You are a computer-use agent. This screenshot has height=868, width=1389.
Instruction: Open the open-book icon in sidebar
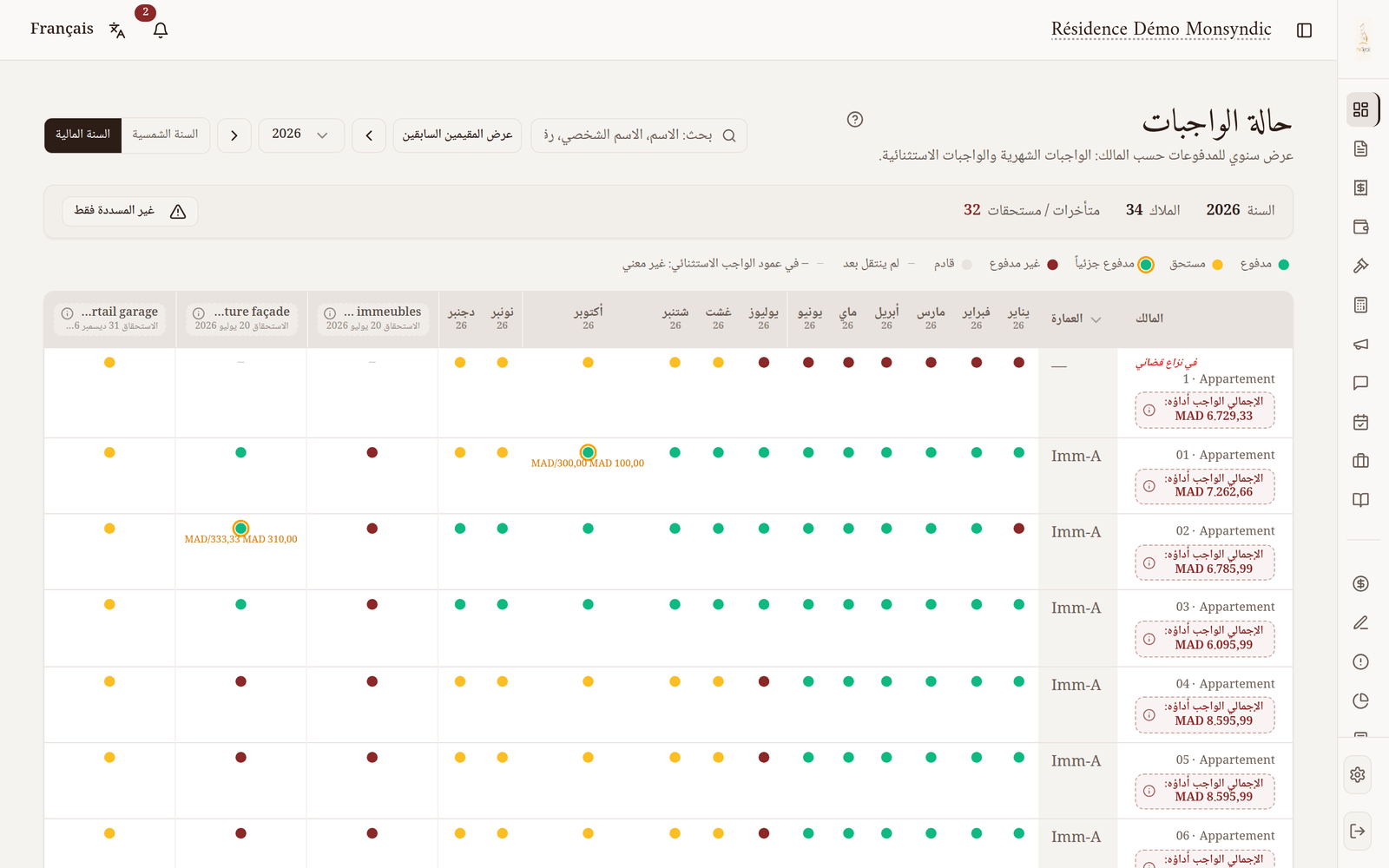[1360, 500]
